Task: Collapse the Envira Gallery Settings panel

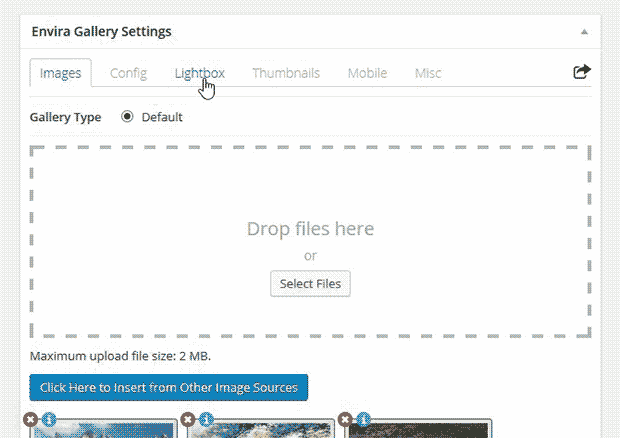Action: click(583, 32)
